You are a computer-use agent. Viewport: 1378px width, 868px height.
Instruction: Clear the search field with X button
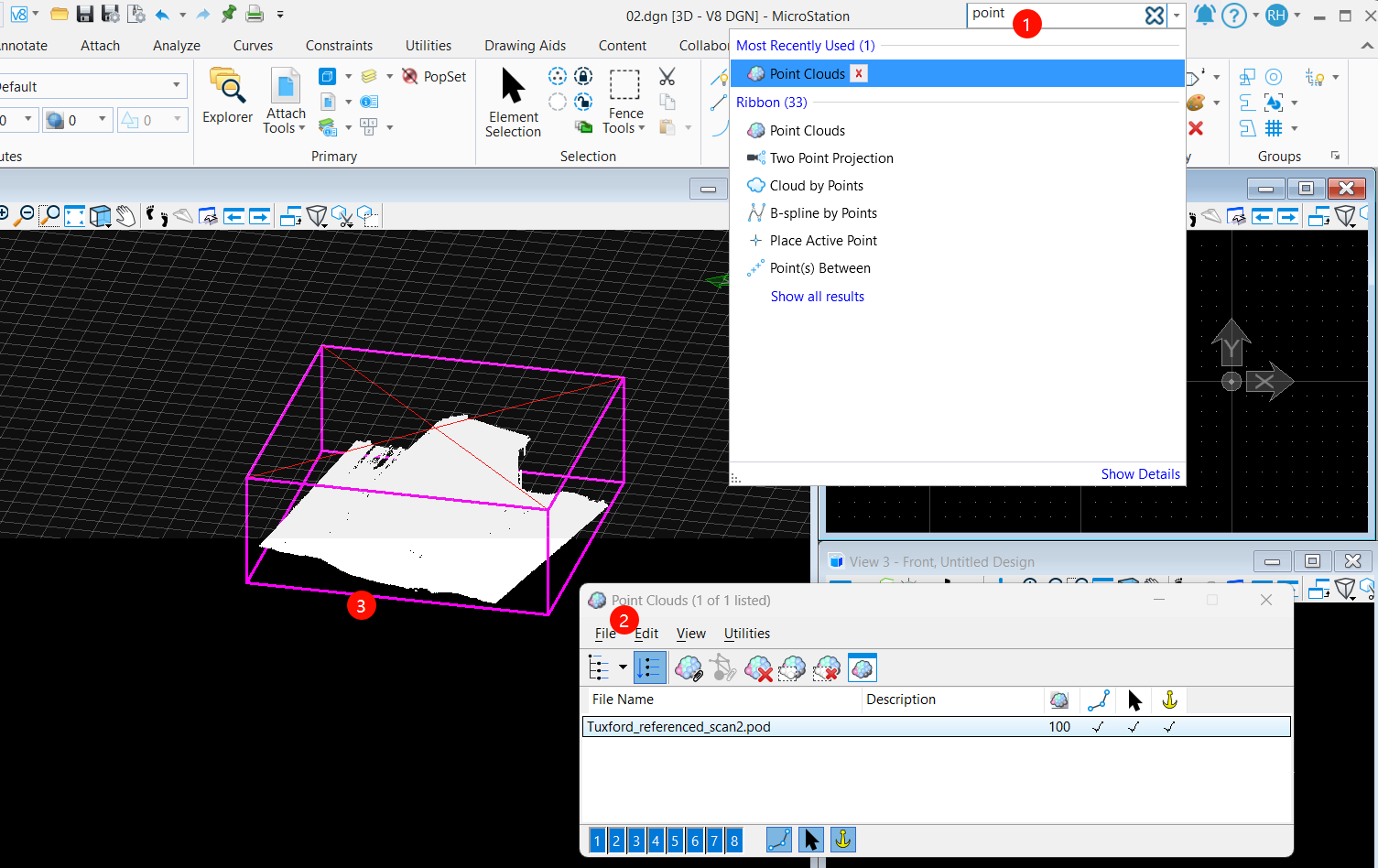(1155, 16)
